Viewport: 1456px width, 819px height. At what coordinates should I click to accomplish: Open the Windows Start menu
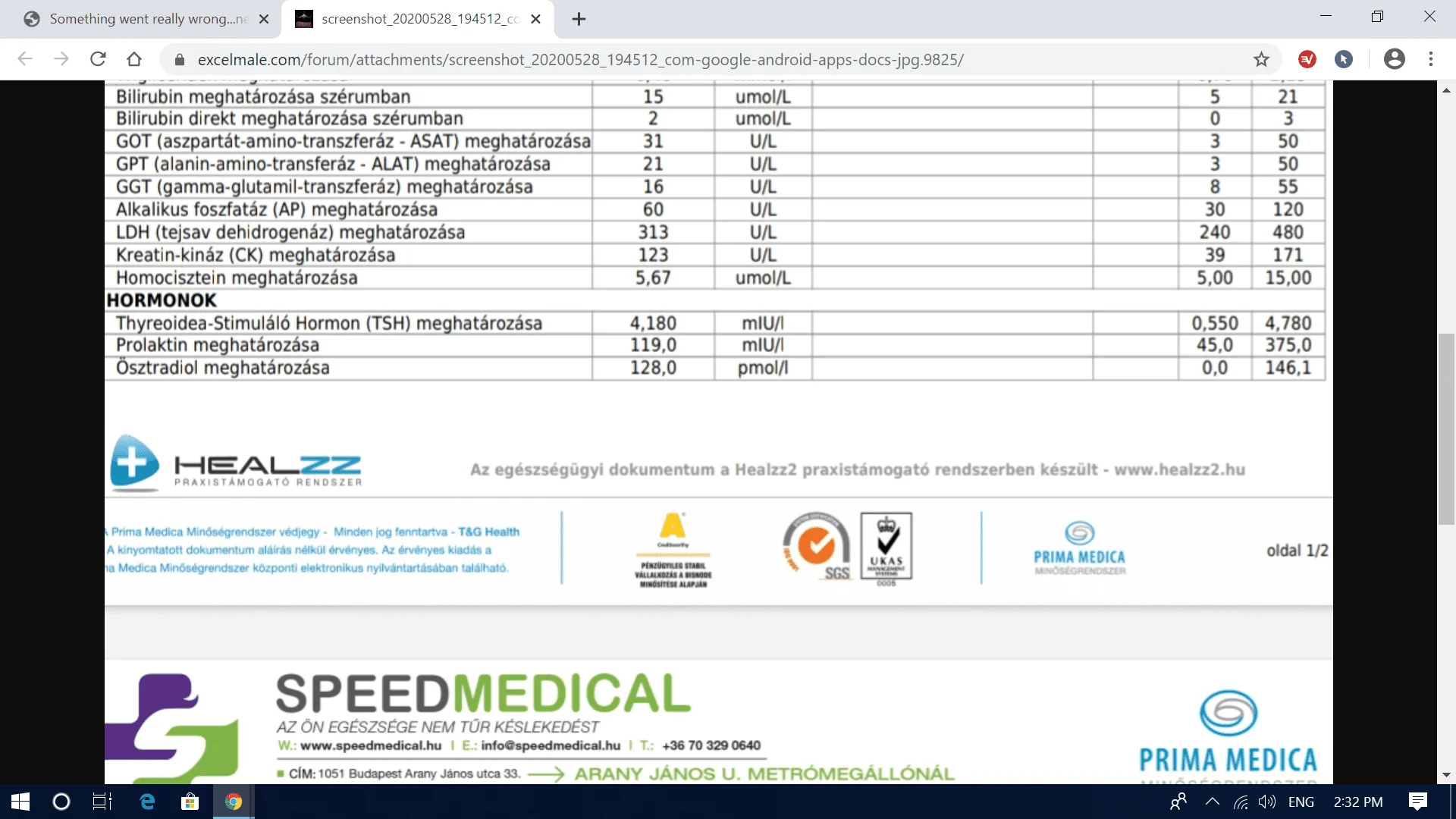point(20,802)
